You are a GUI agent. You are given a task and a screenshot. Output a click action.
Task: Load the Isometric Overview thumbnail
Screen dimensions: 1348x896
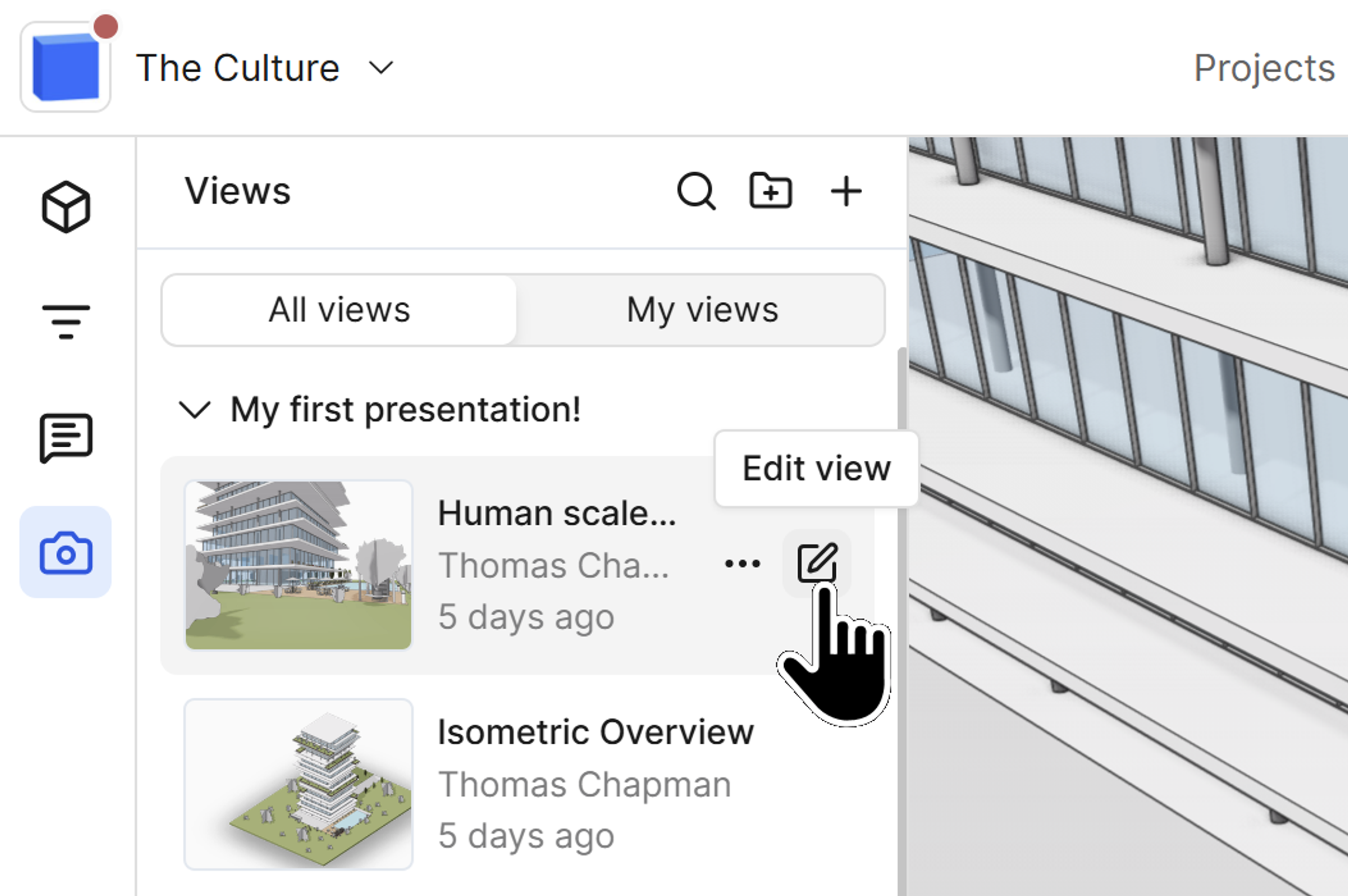click(298, 784)
